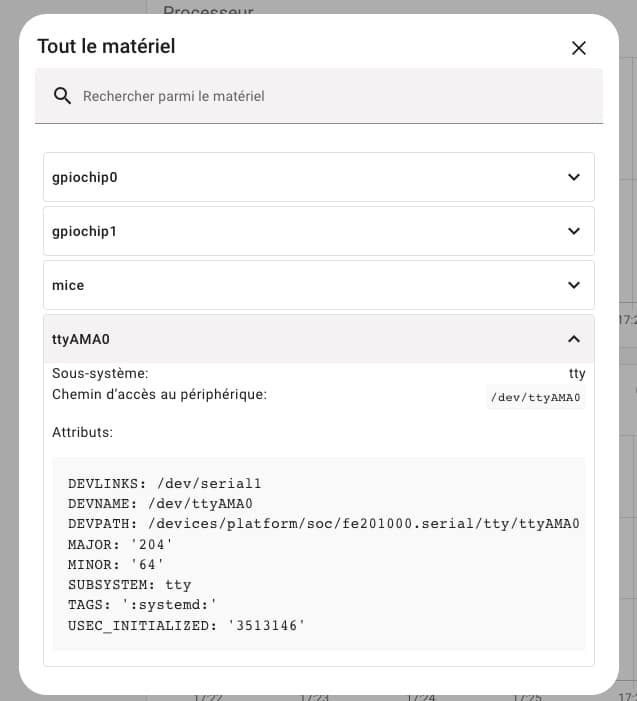Close the Tout le matériel dialog
Viewport: 637px width, 701px height.
[578, 48]
